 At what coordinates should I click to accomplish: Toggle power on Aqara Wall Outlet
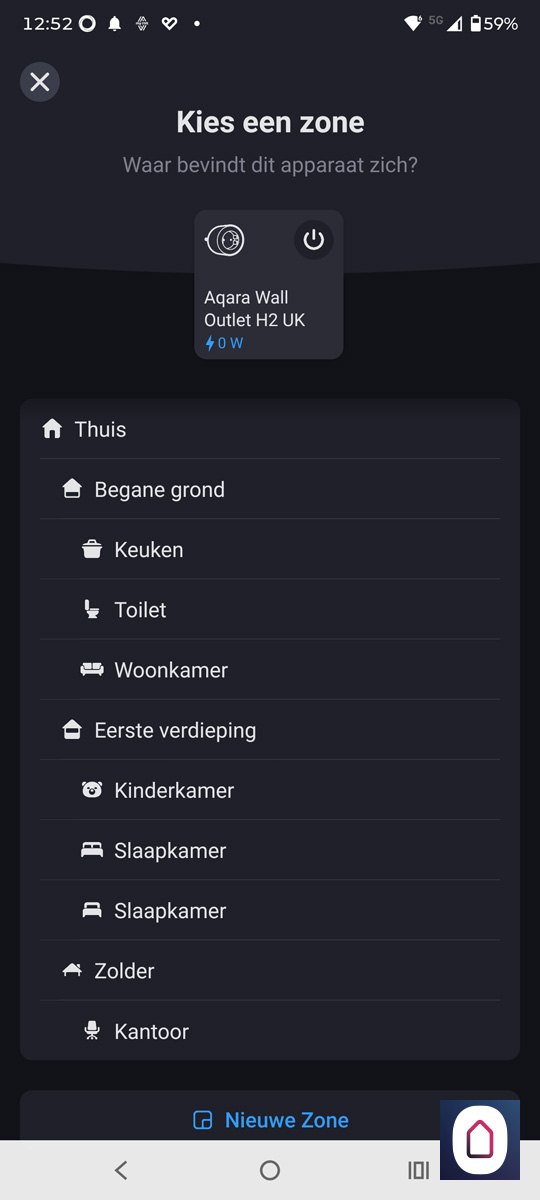(x=314, y=240)
